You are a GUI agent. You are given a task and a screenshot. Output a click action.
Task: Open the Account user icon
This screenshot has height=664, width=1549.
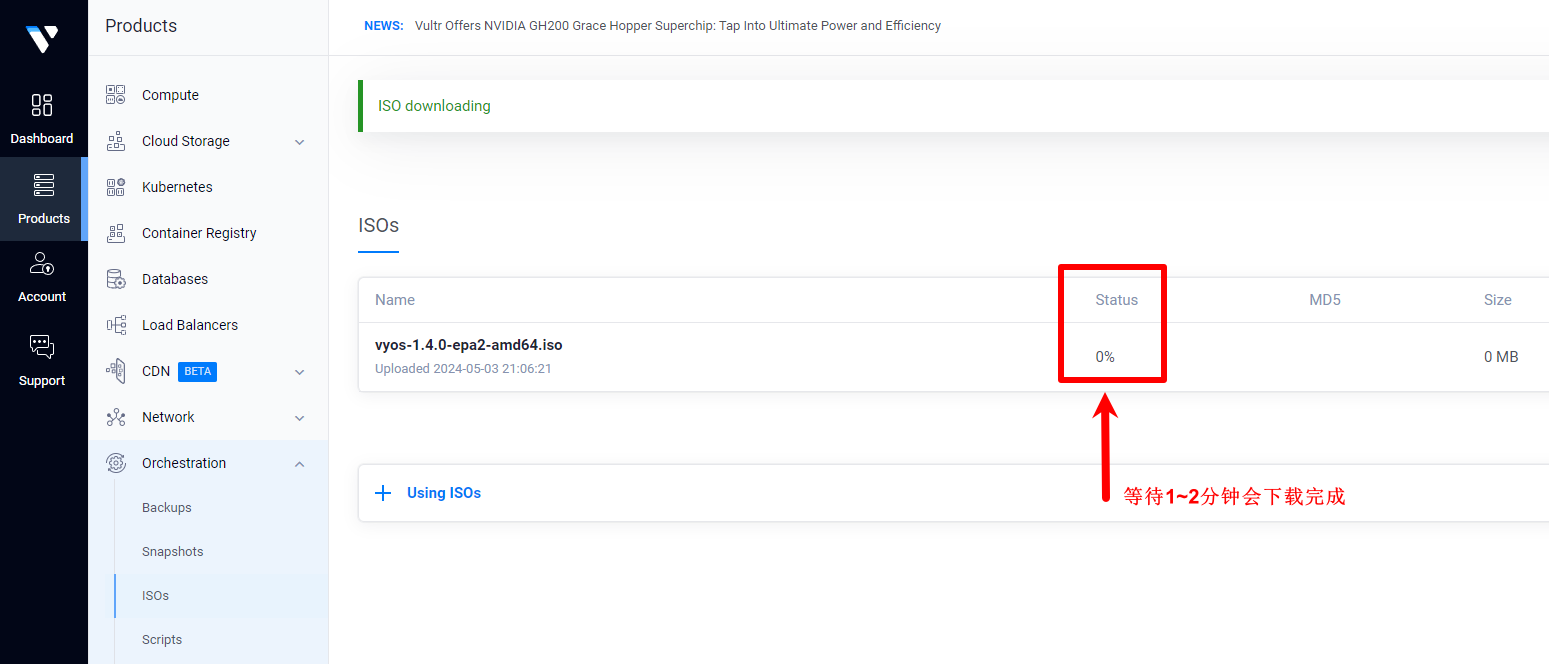[42, 264]
